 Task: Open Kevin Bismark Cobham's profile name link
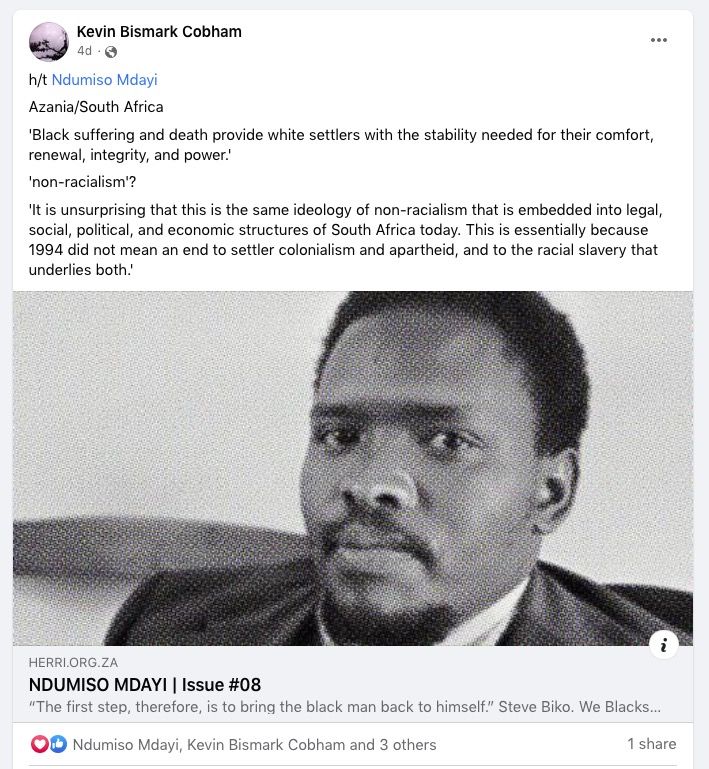(x=159, y=31)
